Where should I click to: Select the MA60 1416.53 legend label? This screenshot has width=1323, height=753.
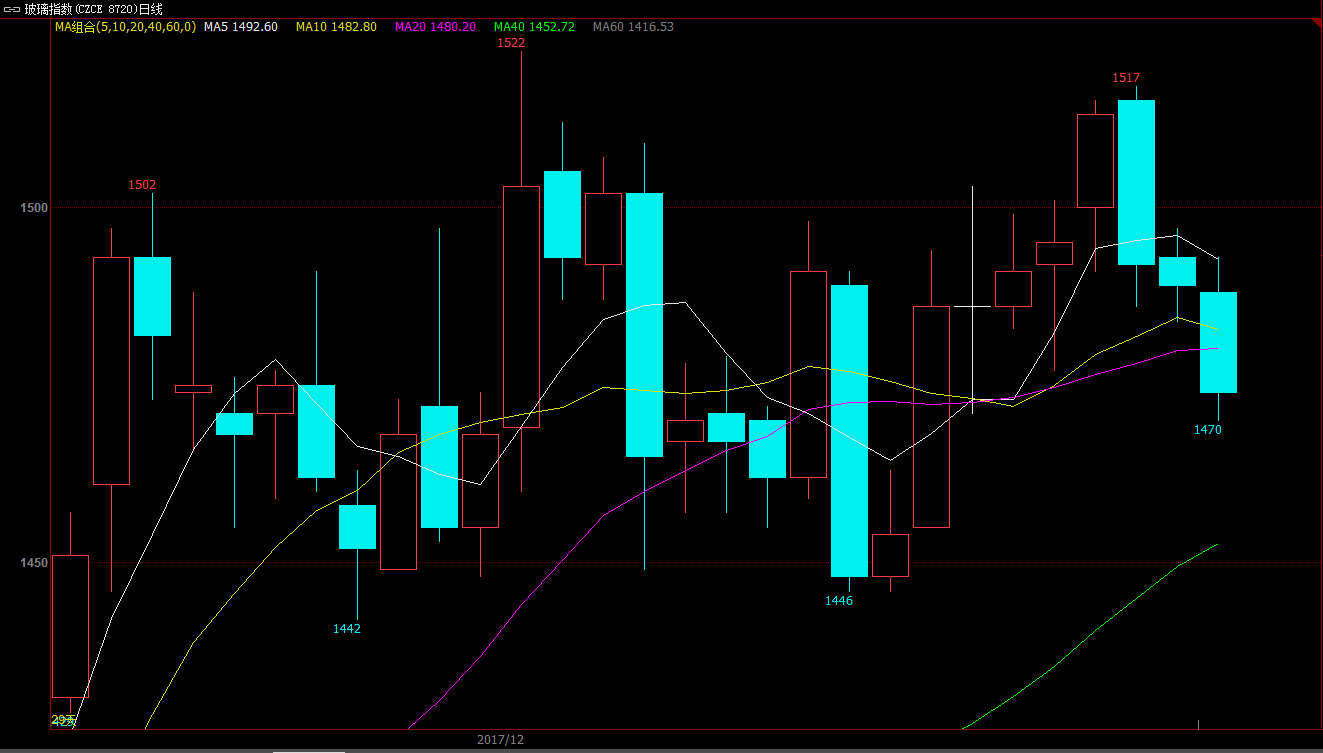[633, 27]
